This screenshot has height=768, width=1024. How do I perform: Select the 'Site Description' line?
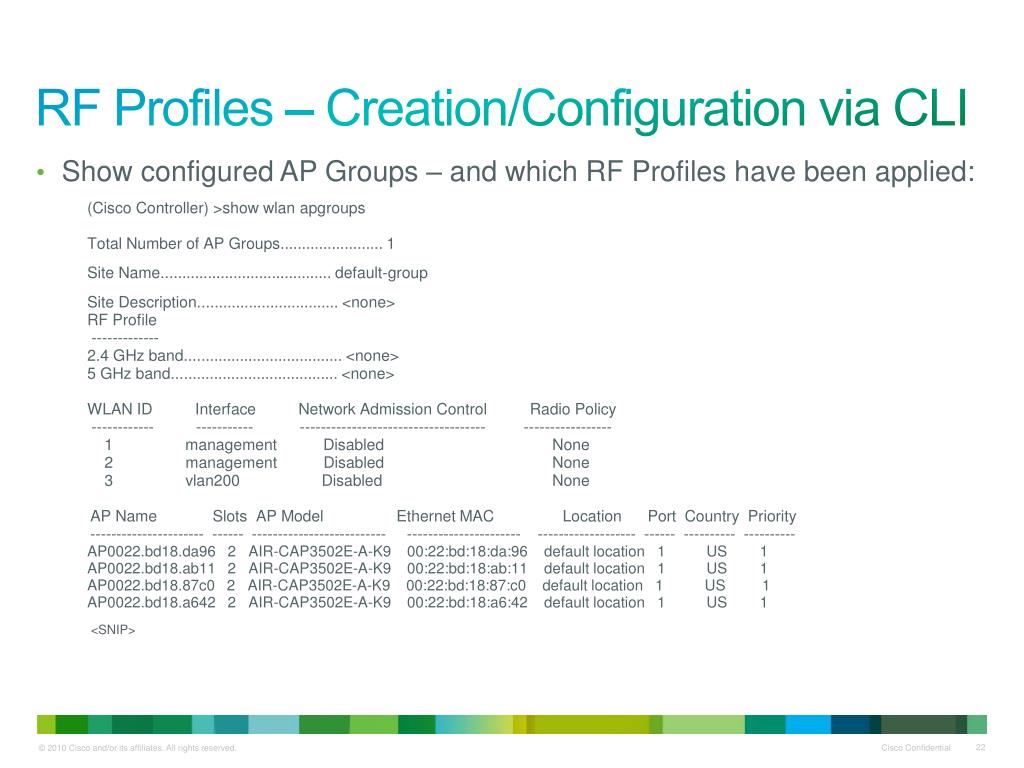pos(241,302)
